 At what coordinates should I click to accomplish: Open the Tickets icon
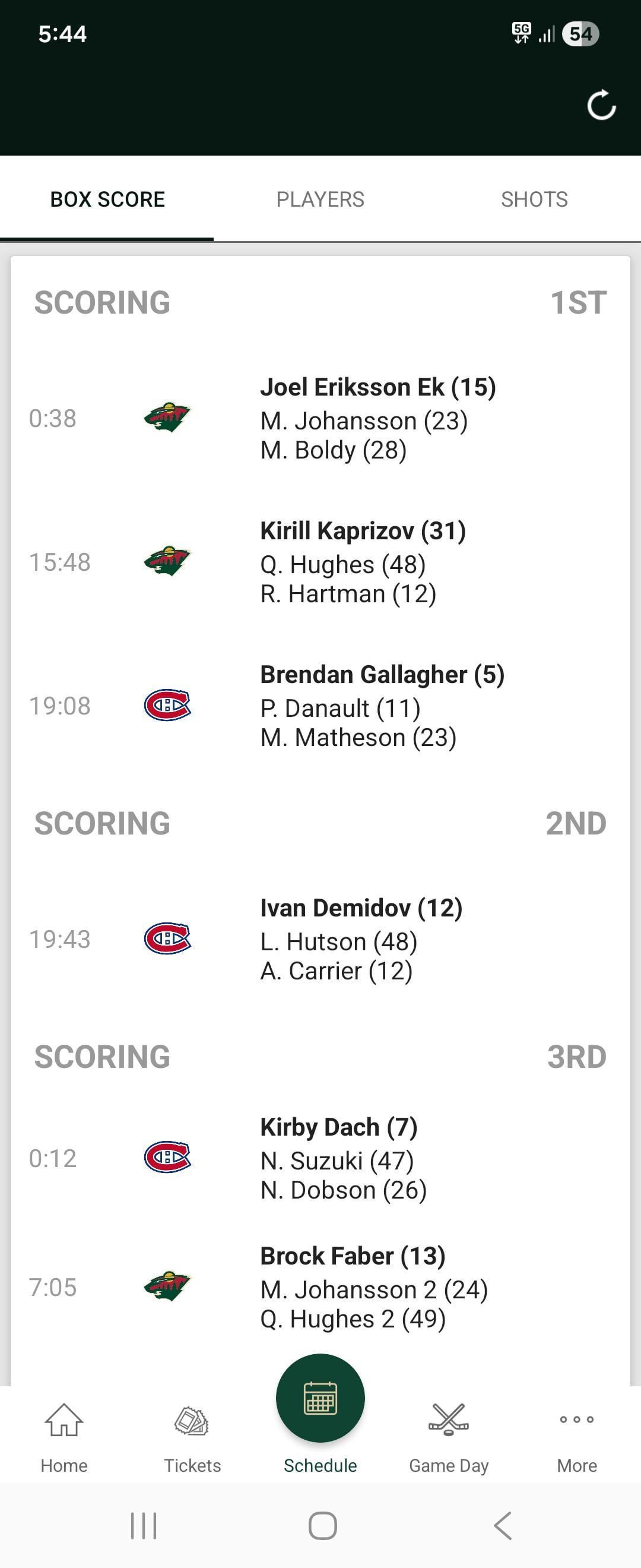(192, 1421)
